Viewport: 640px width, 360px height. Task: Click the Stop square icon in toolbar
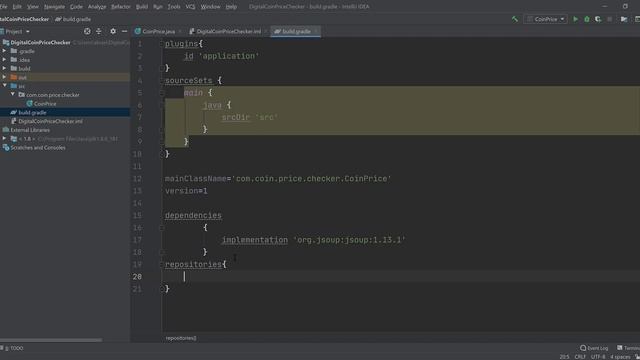click(609, 19)
